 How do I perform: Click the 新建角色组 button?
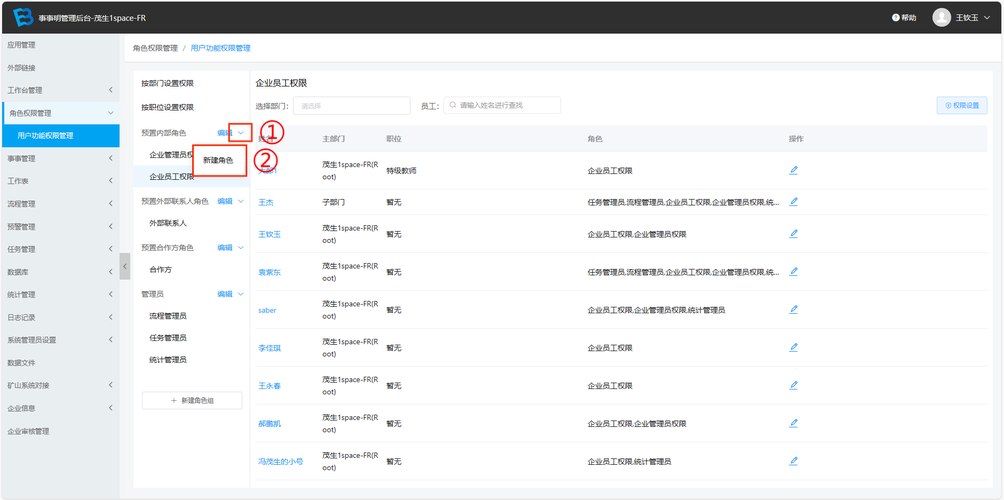(192, 400)
